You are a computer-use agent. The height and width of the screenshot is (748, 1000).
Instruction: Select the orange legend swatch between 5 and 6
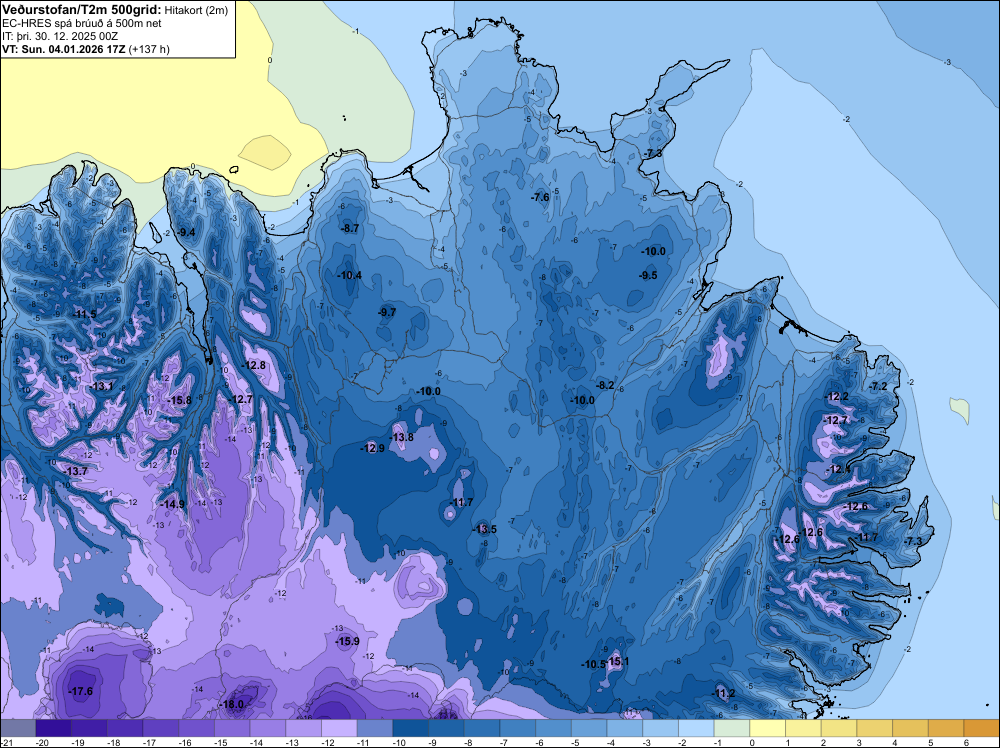(x=946, y=728)
